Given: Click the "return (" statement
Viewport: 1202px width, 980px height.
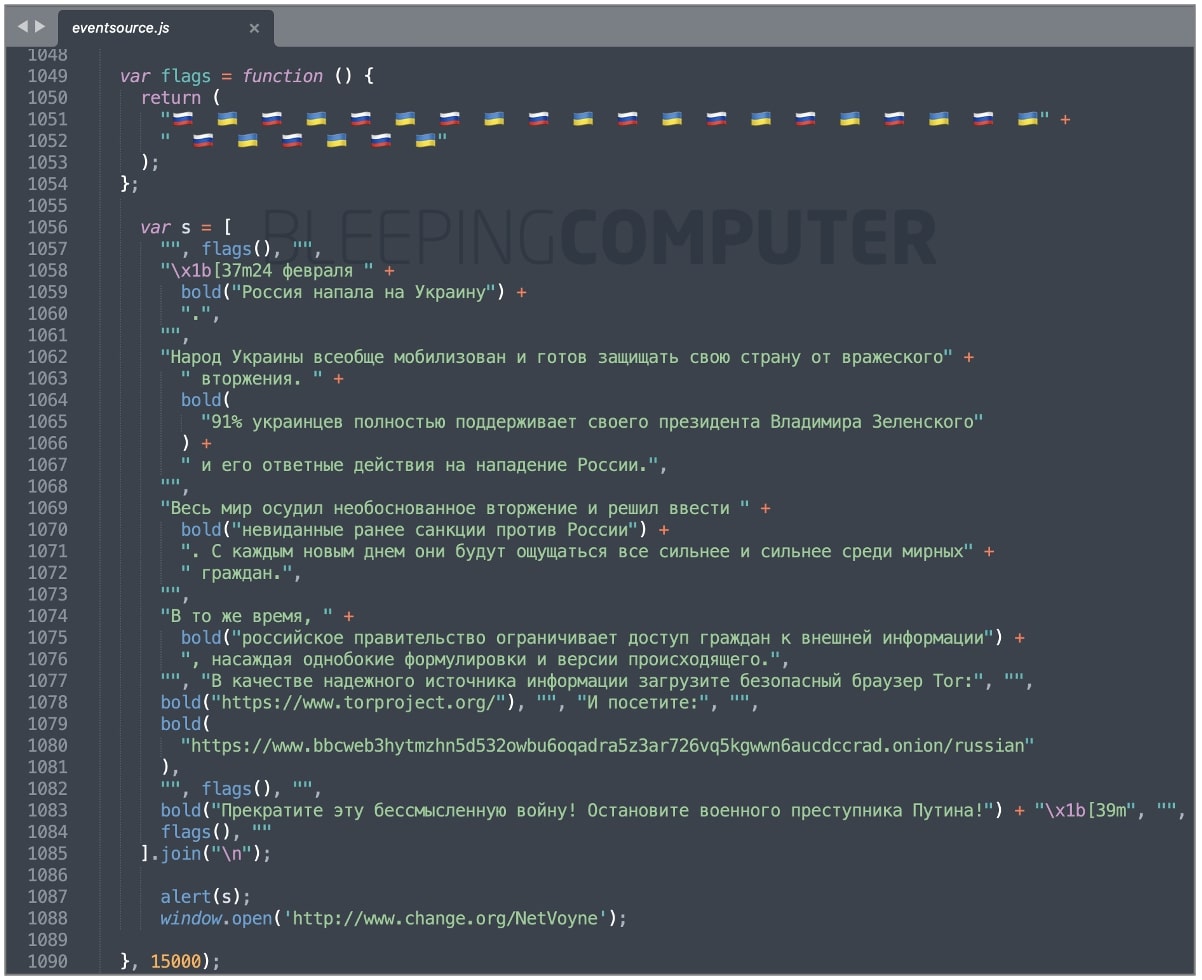Looking at the screenshot, I should [x=180, y=97].
